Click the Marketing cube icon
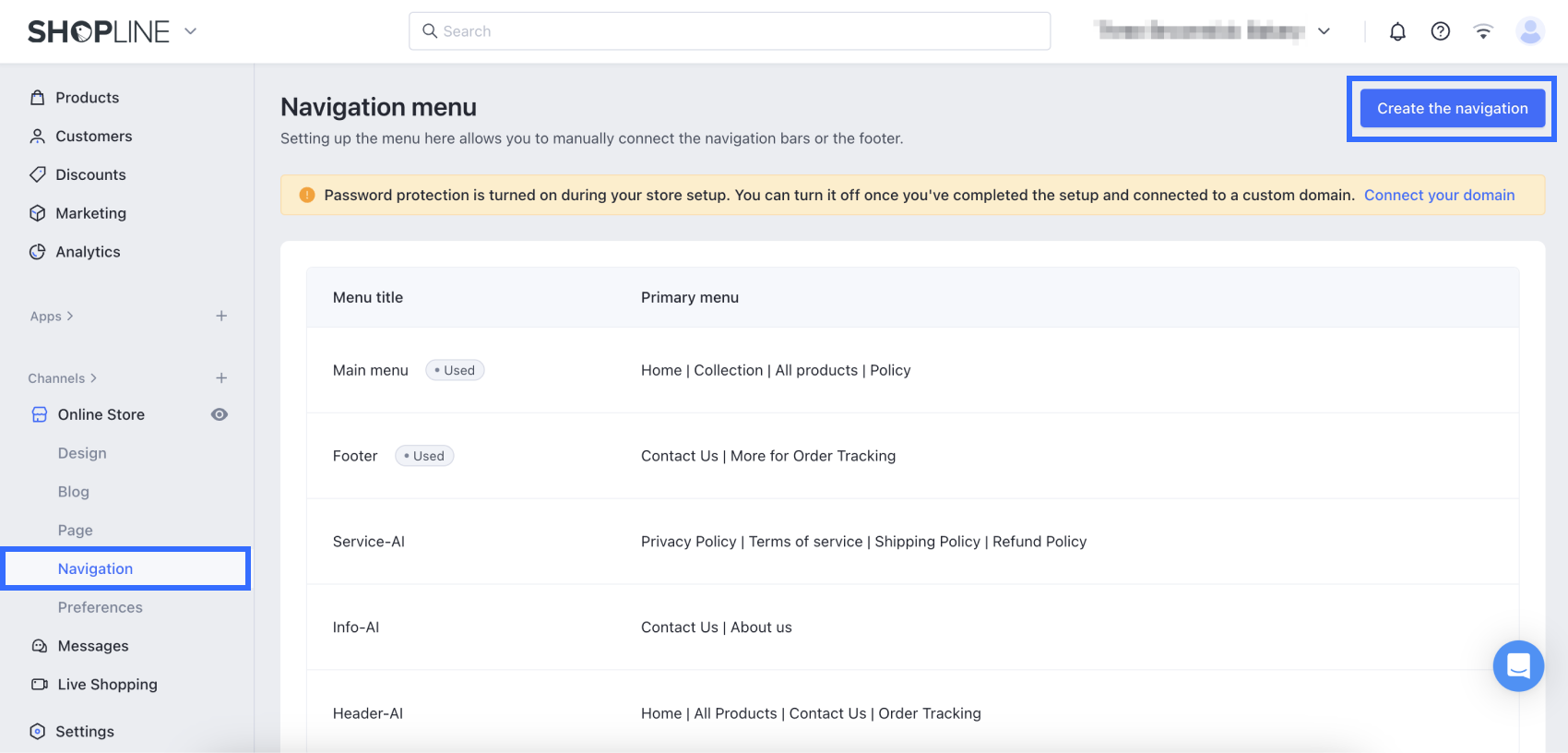Image resolution: width=1568 pixels, height=753 pixels. (x=38, y=213)
